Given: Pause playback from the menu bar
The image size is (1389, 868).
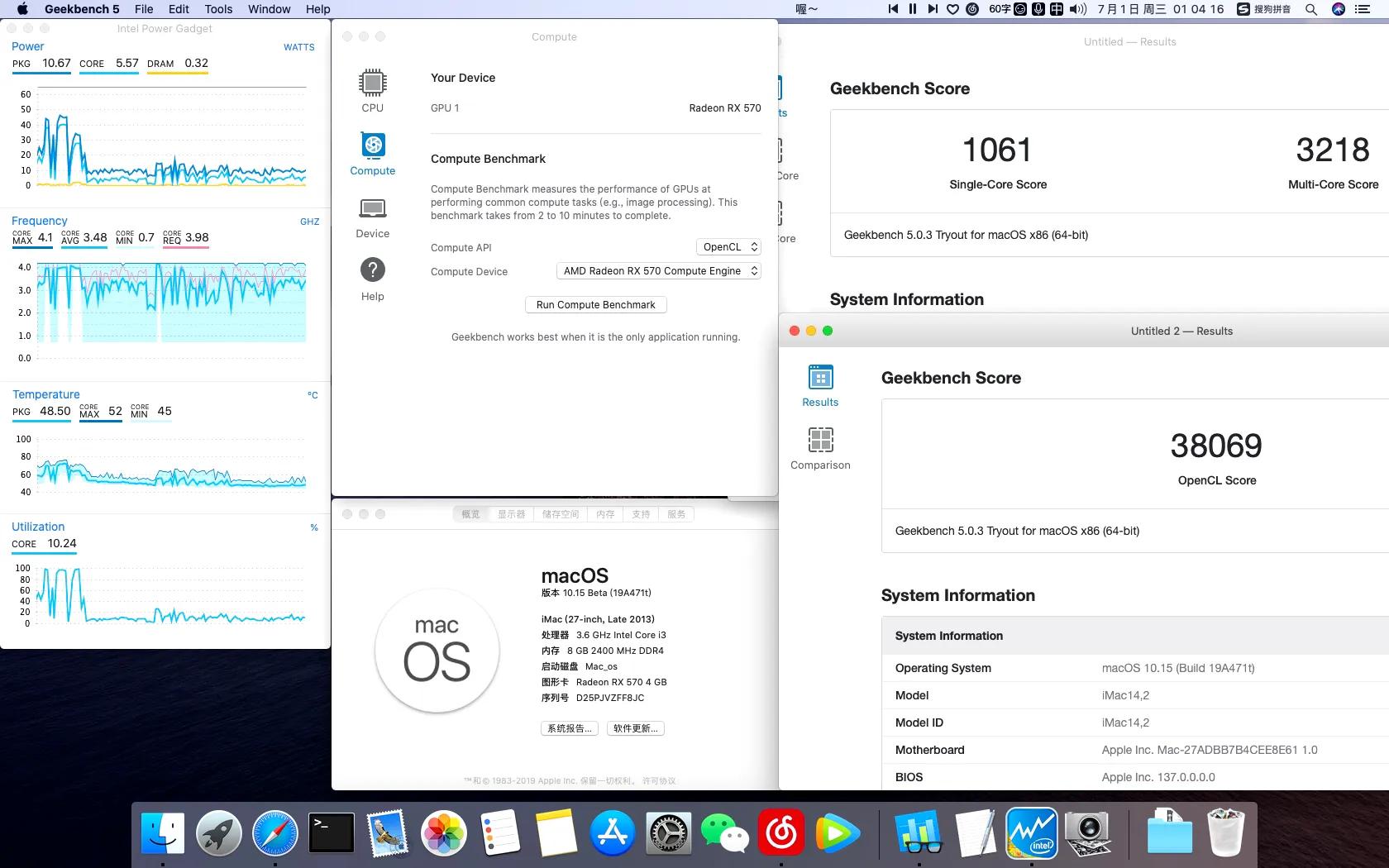Looking at the screenshot, I should tap(913, 9).
